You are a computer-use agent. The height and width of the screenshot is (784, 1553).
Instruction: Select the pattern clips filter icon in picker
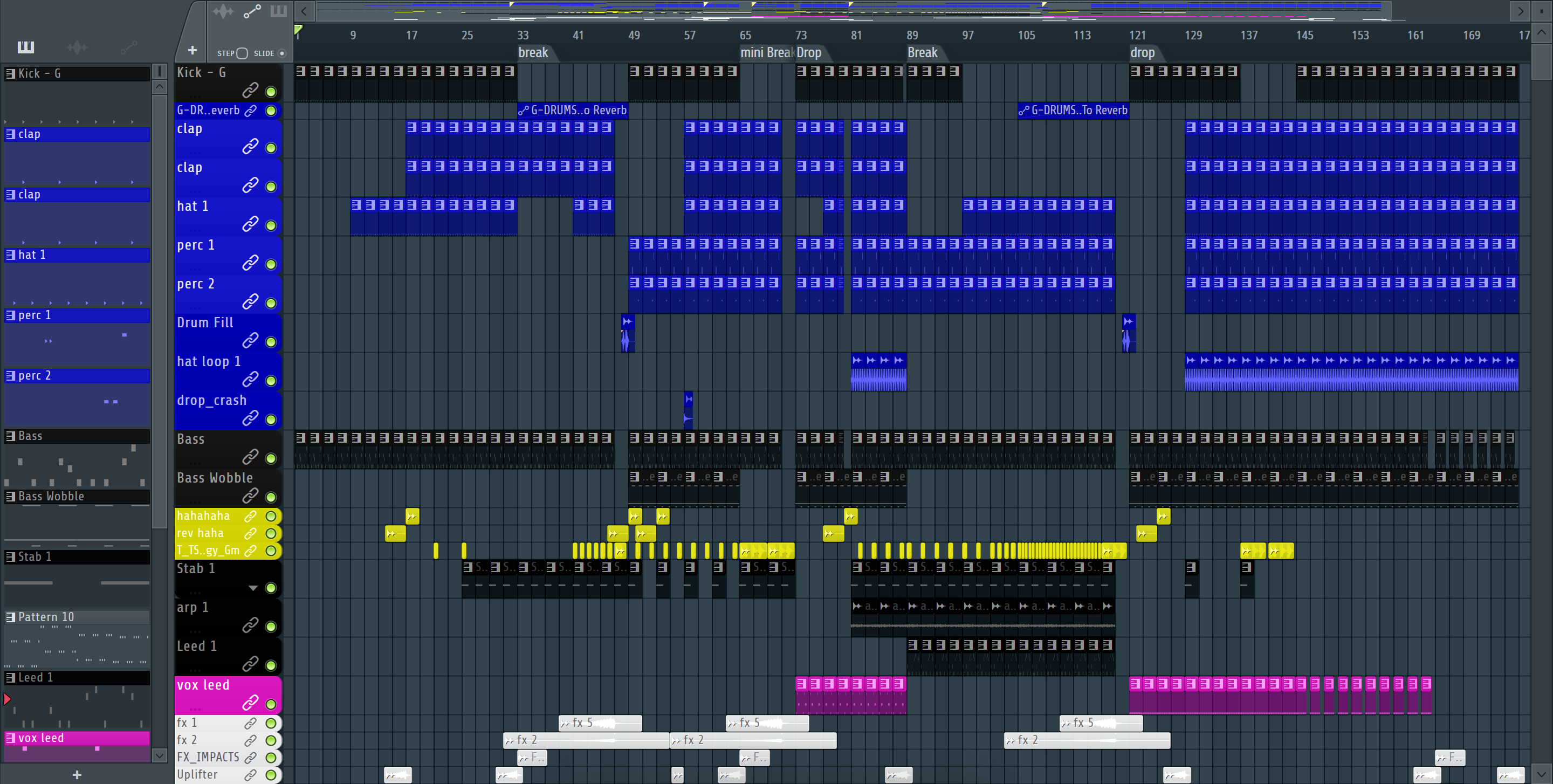tap(26, 46)
